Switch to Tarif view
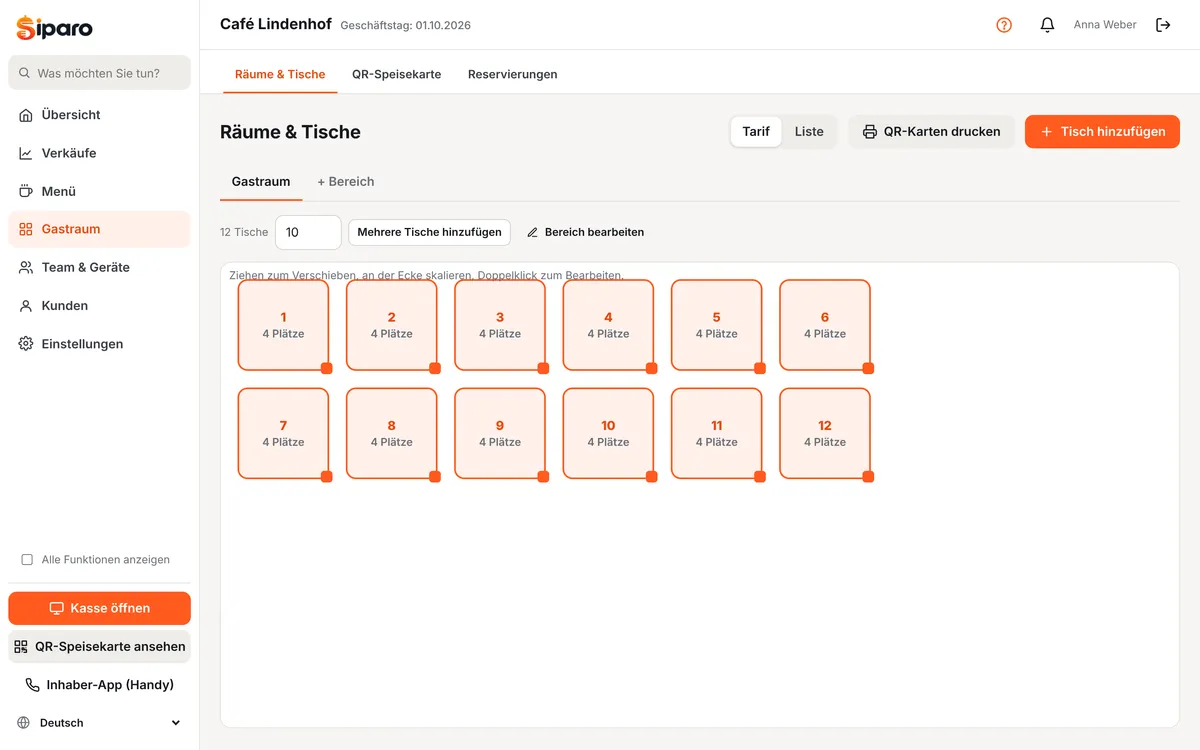This screenshot has height=750, width=1200. coord(756,132)
